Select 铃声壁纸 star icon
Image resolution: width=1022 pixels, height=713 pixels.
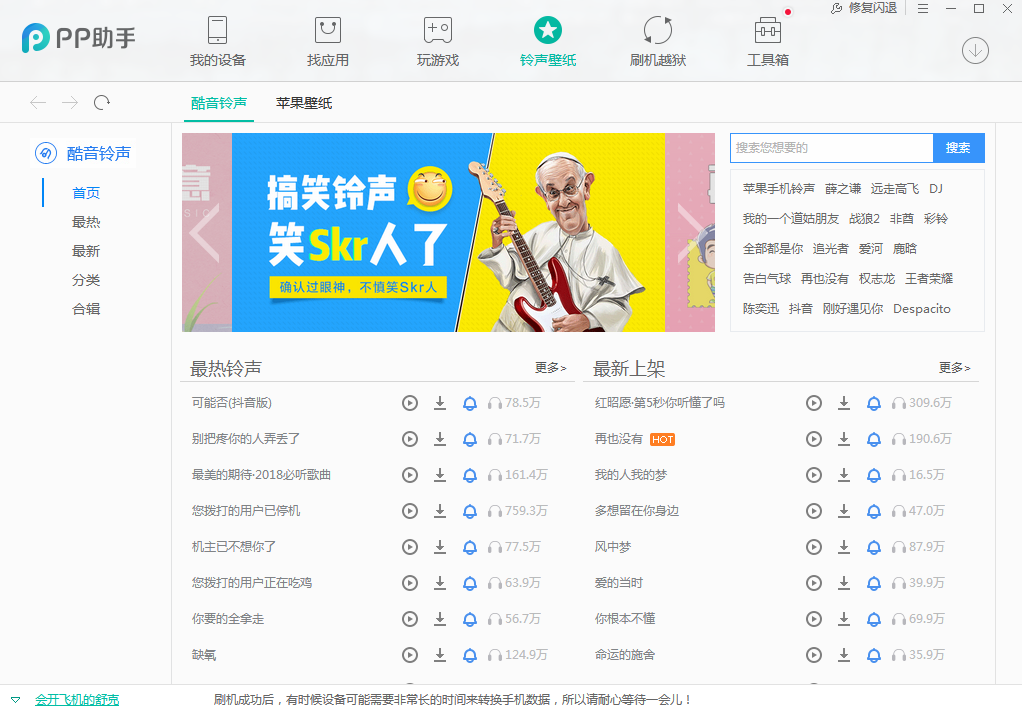tap(548, 30)
